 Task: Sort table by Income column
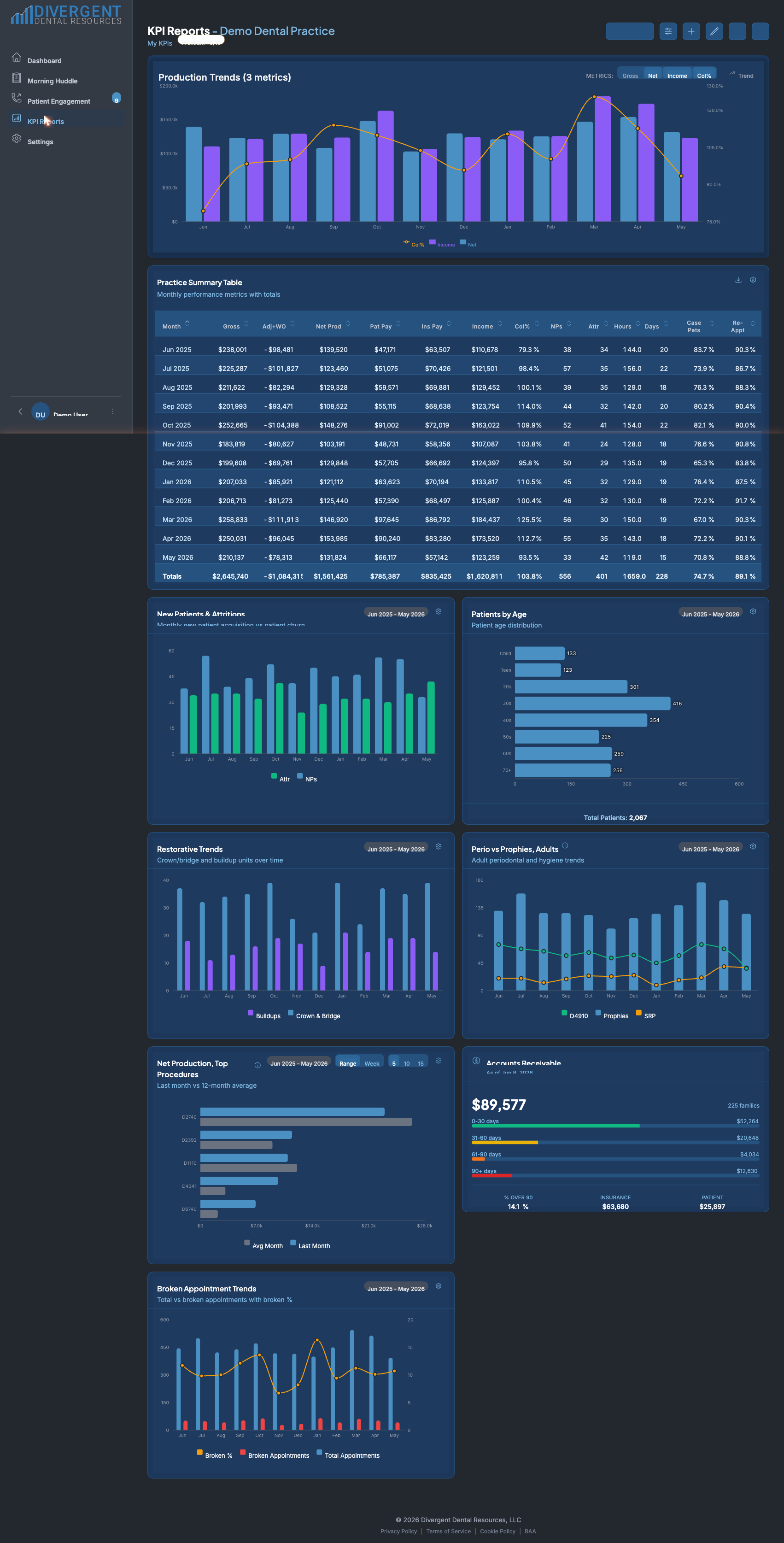(487, 325)
